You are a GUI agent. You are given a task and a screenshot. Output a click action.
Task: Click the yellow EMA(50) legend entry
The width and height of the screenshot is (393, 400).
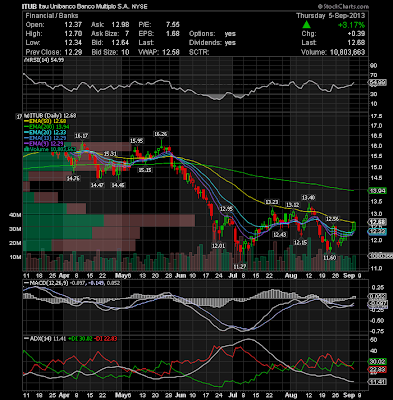[x=45, y=121]
